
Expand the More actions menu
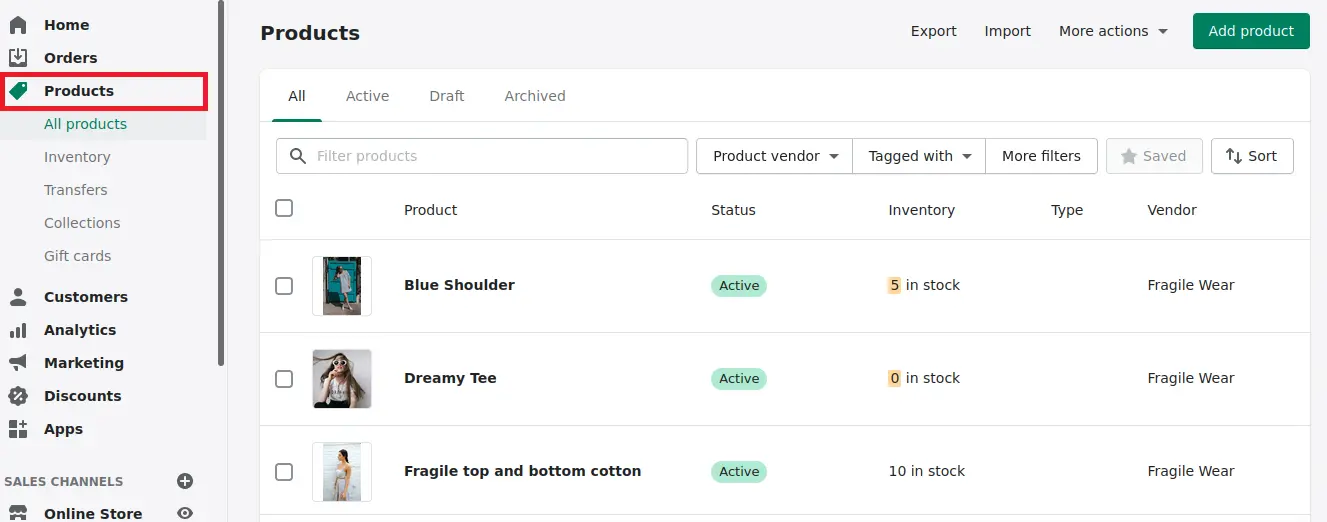[1113, 31]
